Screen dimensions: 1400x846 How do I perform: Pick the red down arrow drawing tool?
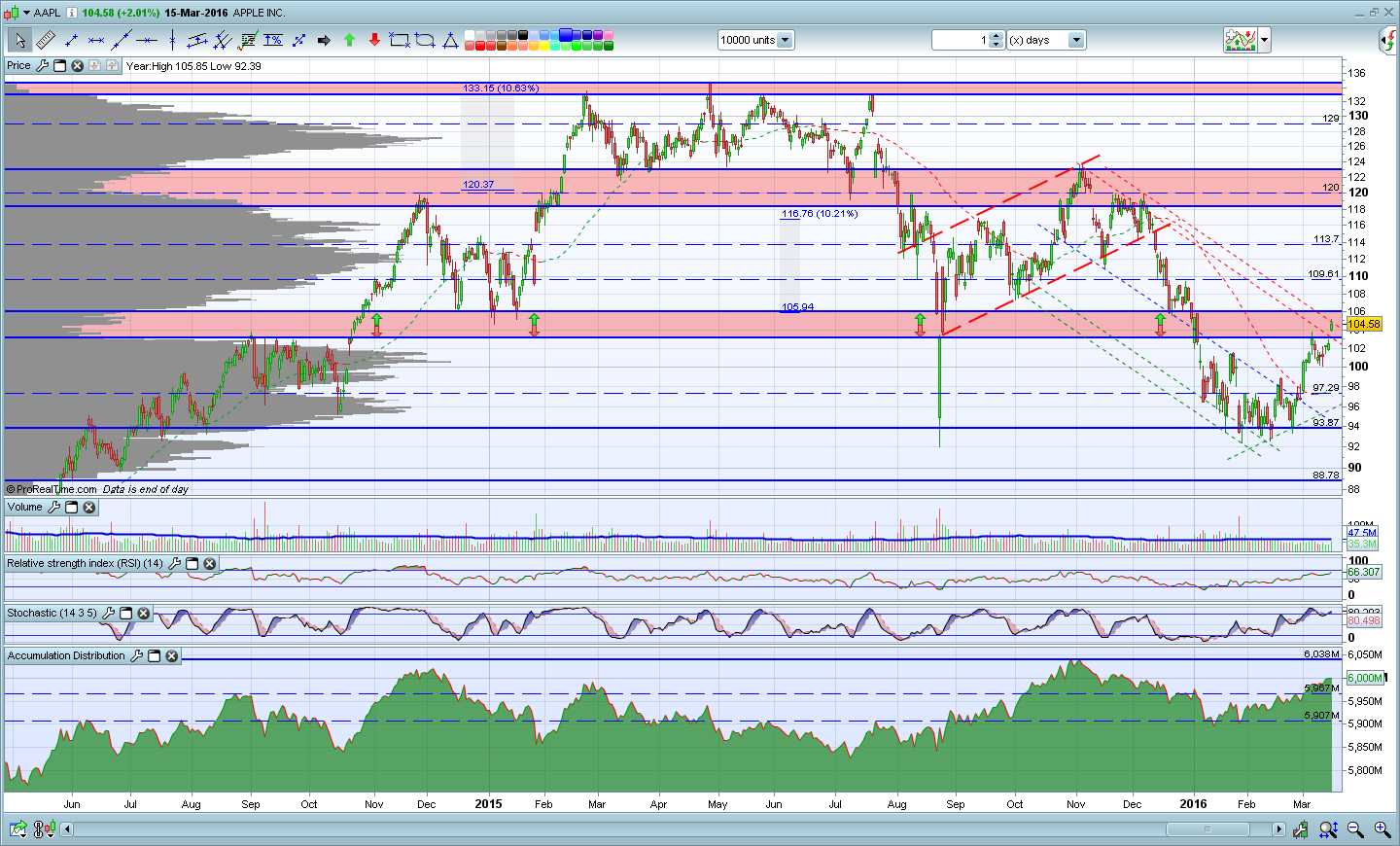click(x=374, y=40)
